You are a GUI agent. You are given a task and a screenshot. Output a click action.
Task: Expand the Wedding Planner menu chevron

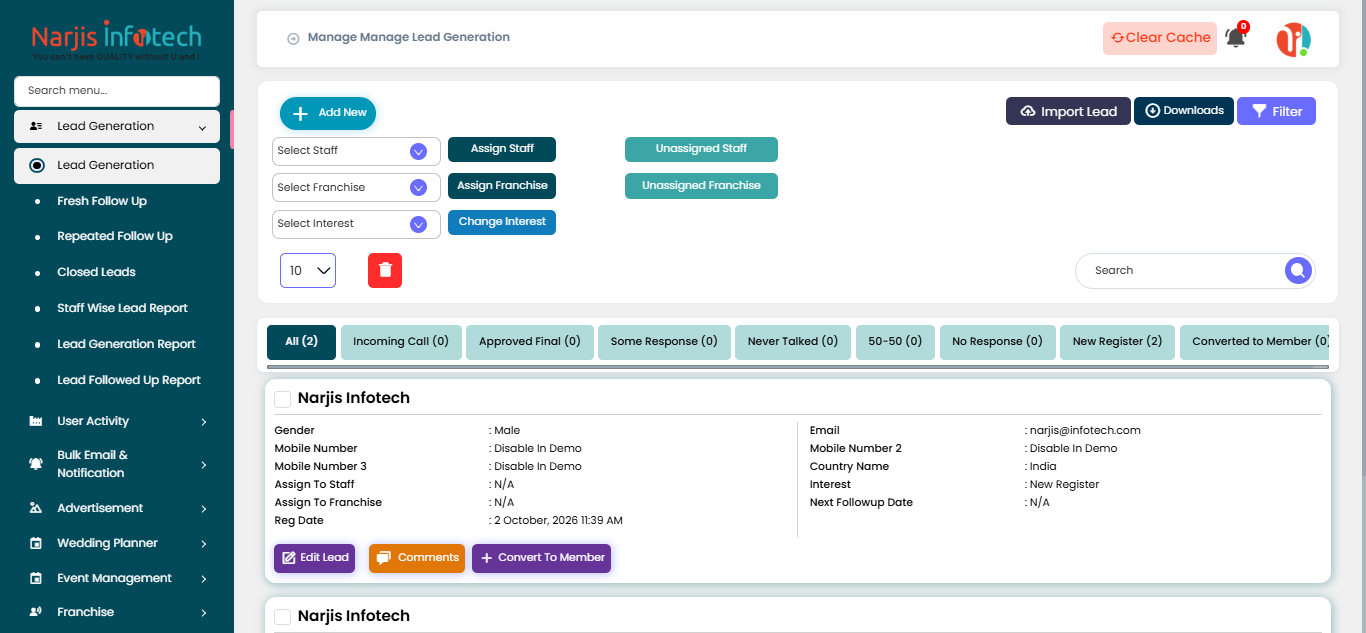click(x=204, y=544)
